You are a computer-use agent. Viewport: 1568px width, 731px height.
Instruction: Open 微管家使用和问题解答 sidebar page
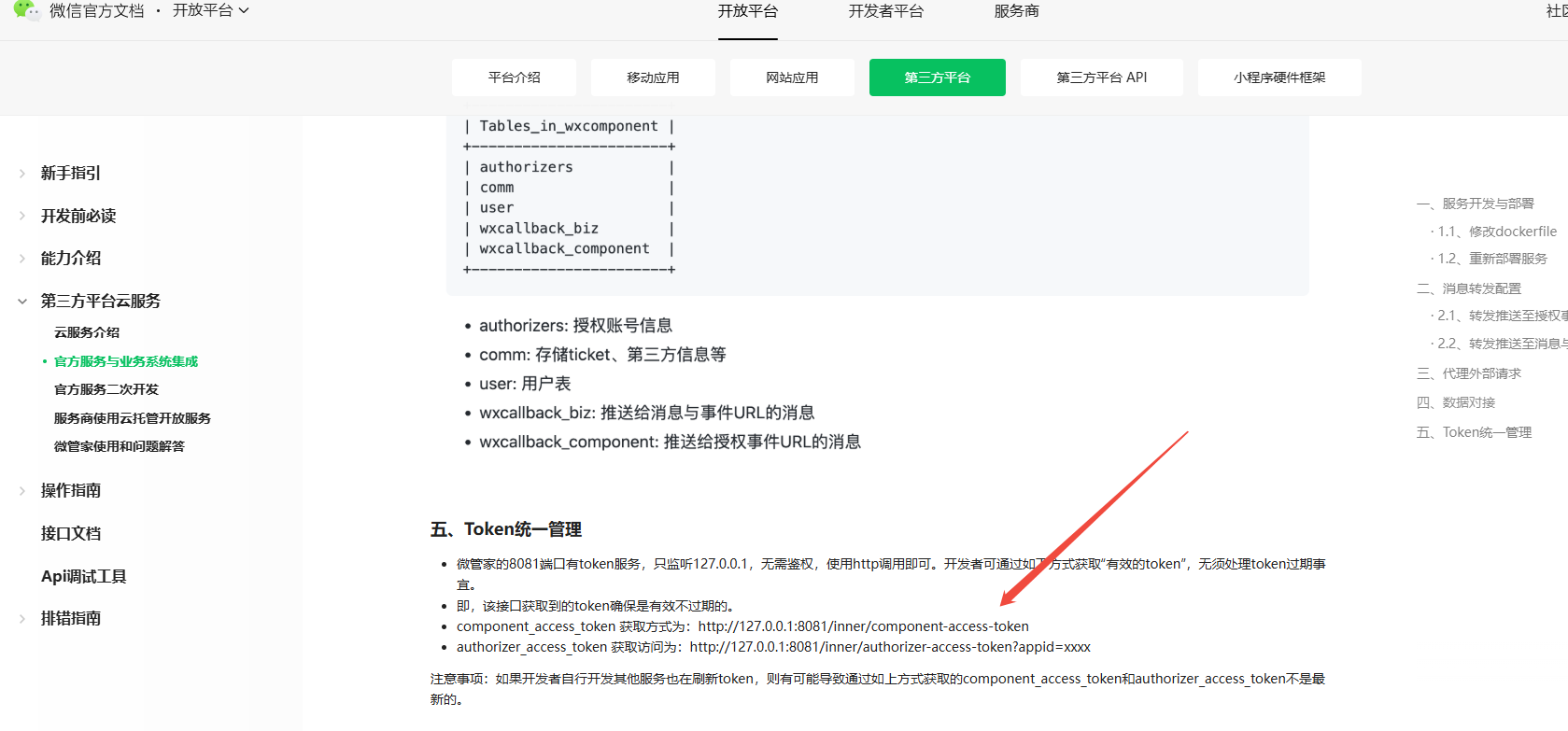coord(120,446)
